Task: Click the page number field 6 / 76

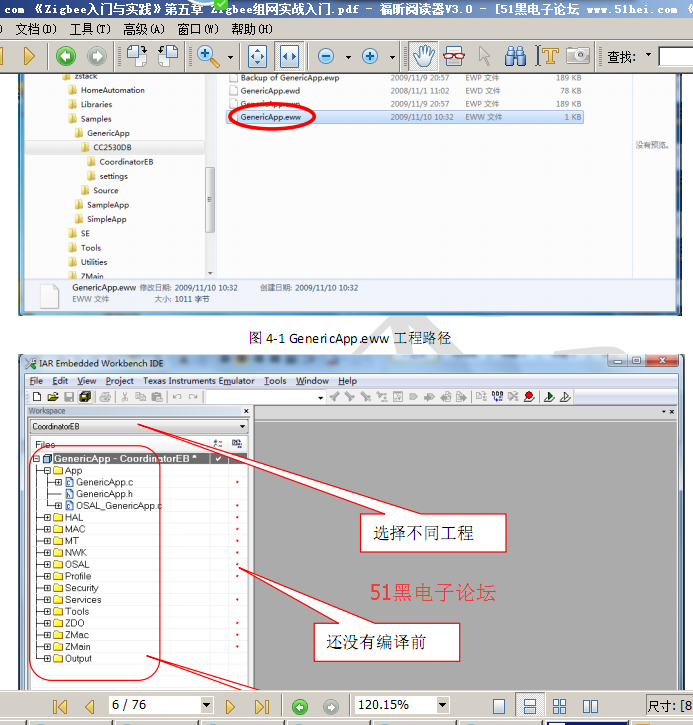Action: pos(154,705)
